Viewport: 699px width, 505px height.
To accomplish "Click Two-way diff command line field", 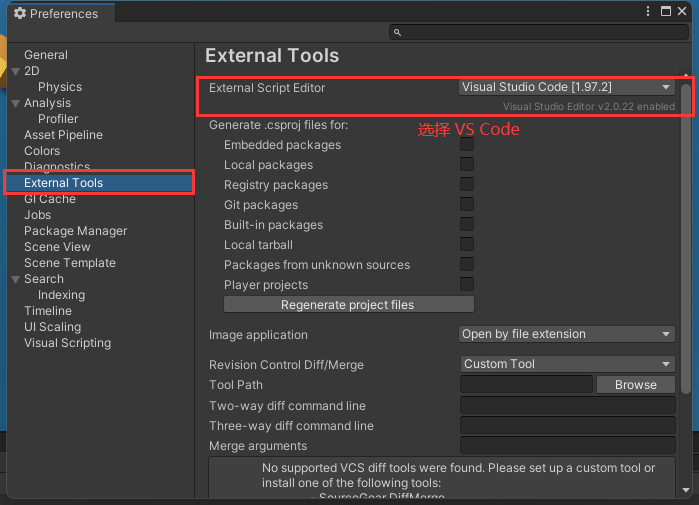I will (567, 406).
